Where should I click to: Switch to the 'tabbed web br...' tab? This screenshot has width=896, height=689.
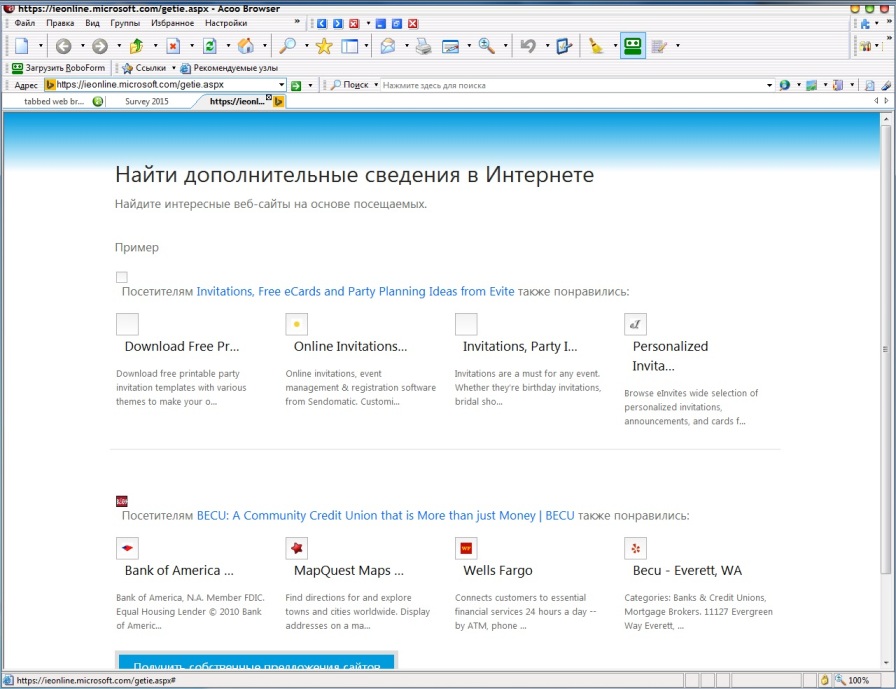point(54,102)
